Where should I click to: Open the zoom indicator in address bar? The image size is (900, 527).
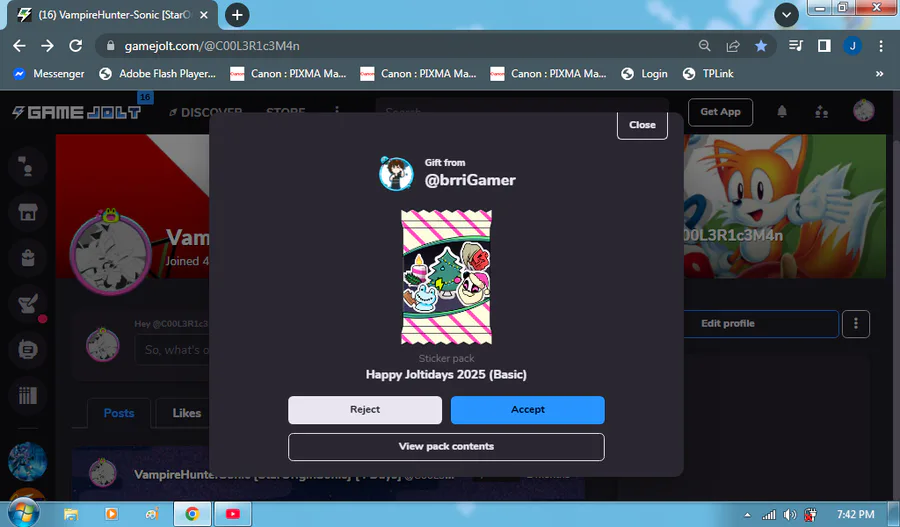[704, 46]
